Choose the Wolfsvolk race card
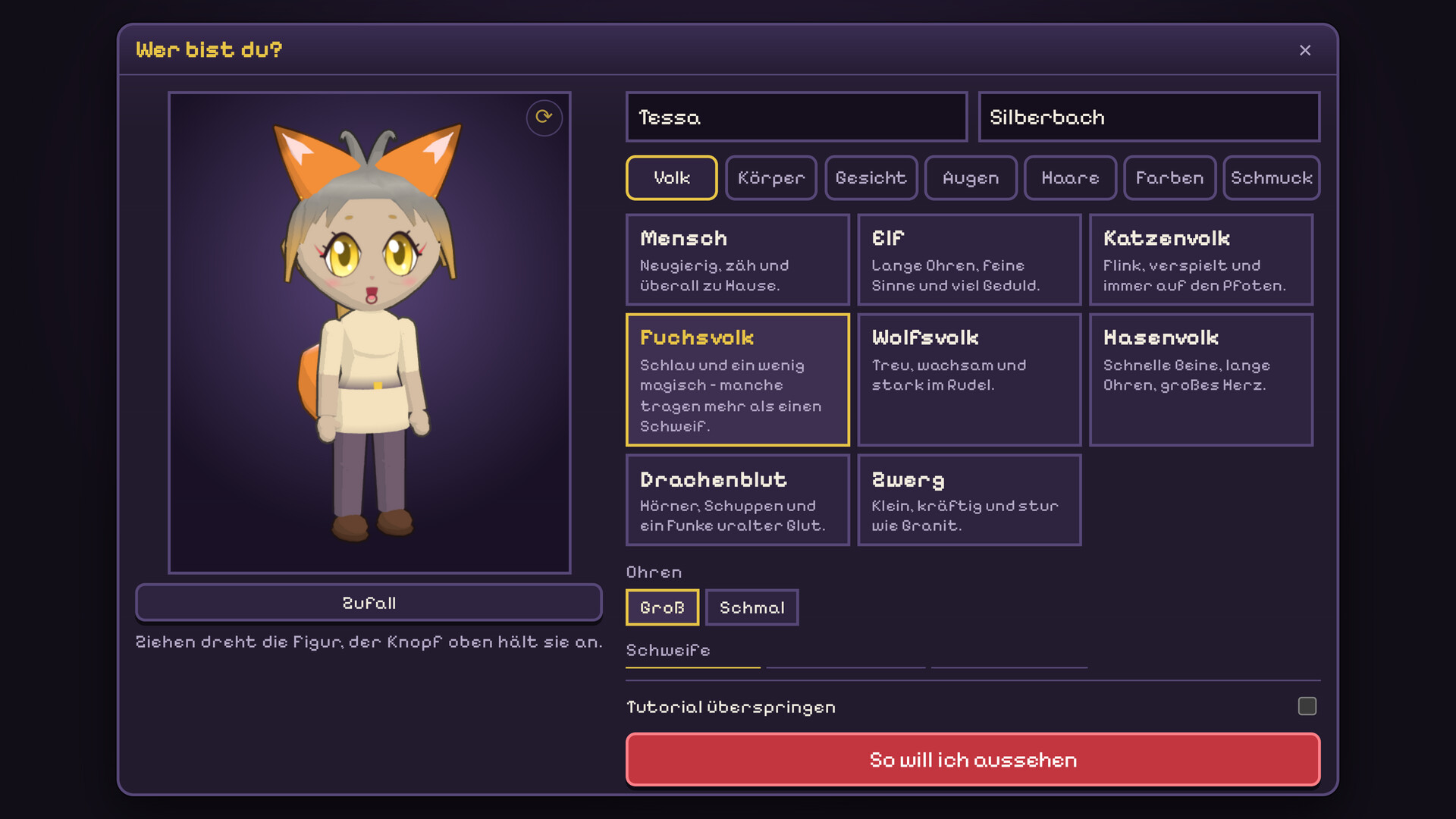 pos(969,379)
